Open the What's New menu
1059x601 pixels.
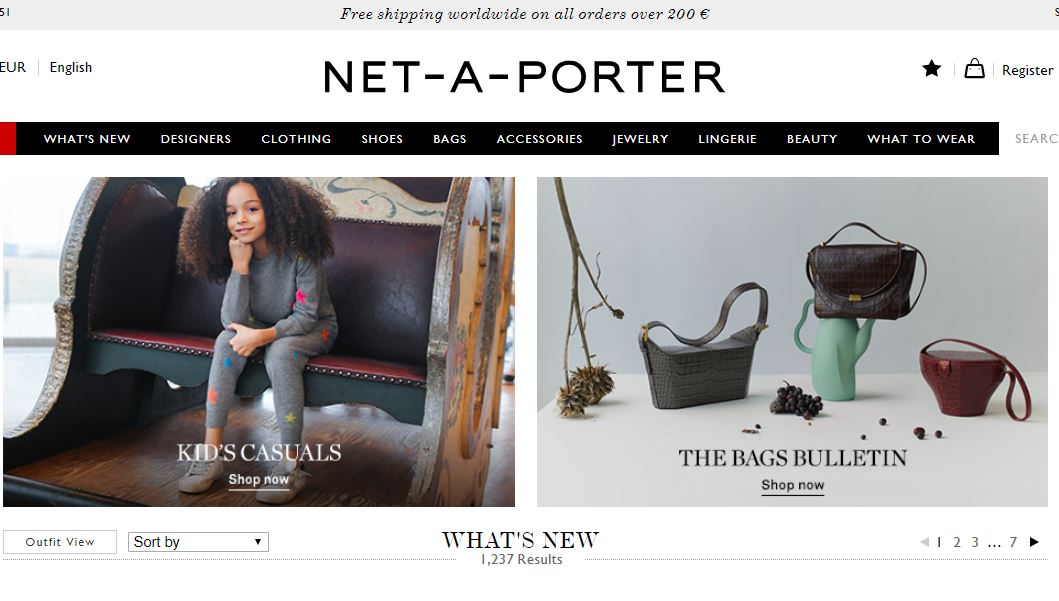87,138
